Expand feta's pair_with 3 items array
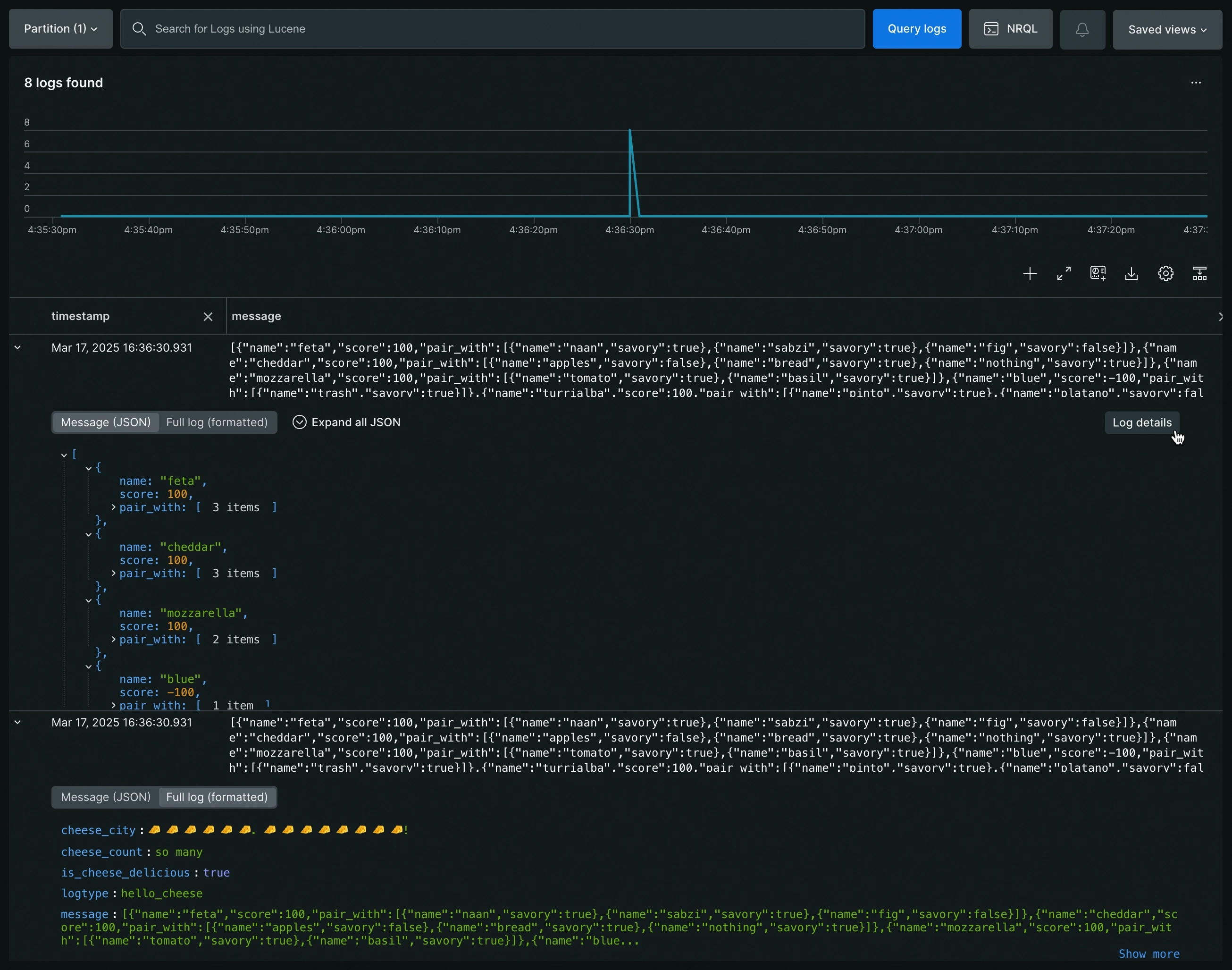Screen dimensions: 1232x970 pos(114,507)
